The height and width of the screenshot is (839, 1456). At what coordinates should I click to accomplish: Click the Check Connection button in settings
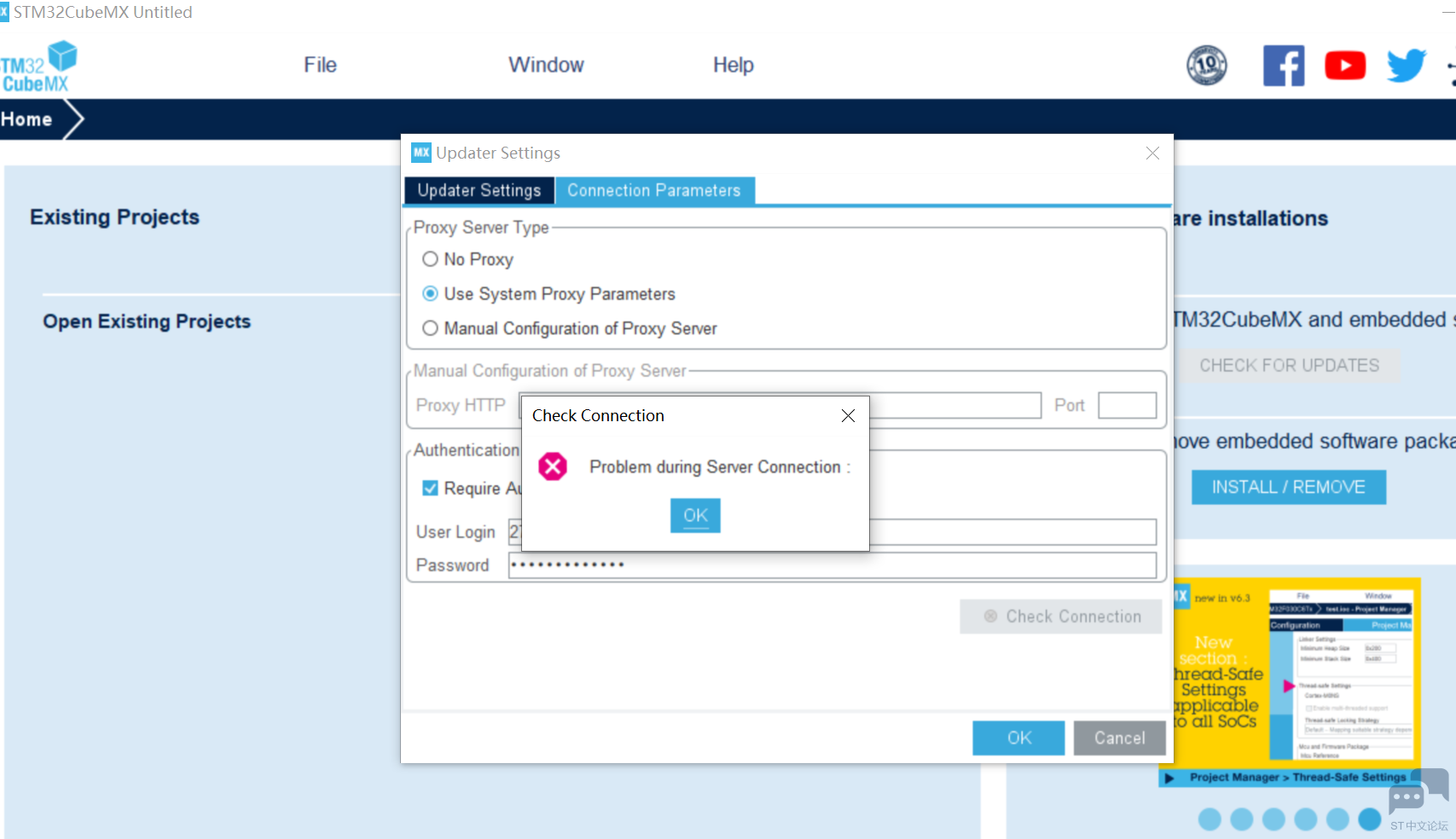tap(1061, 616)
